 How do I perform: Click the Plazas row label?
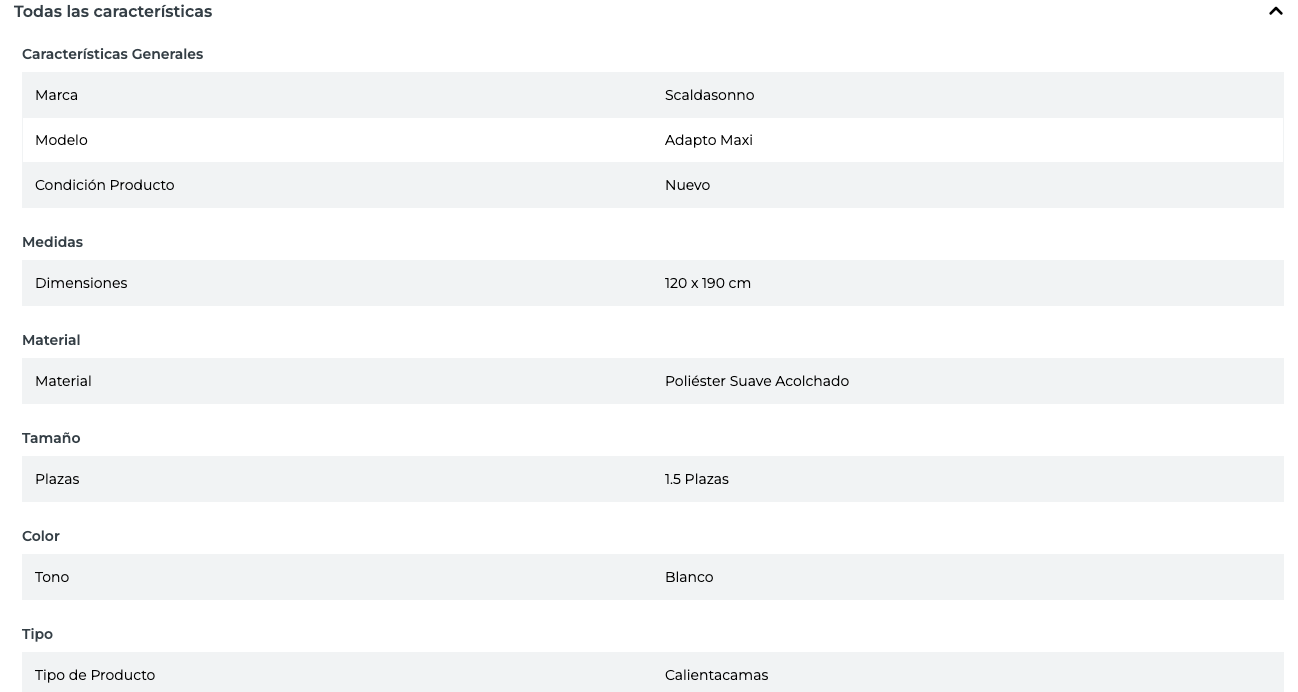coord(57,479)
